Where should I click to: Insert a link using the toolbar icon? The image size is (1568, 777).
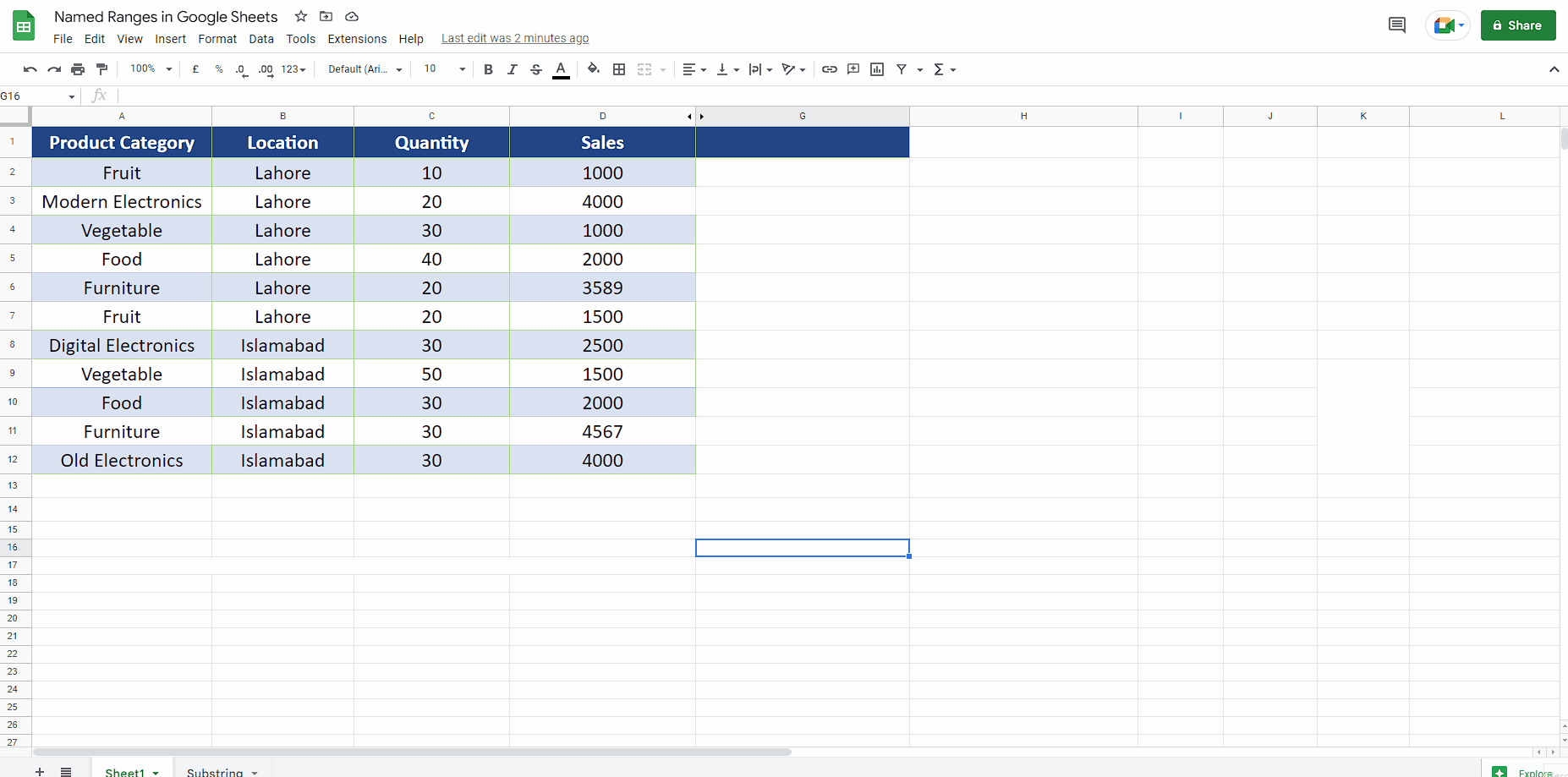830,69
